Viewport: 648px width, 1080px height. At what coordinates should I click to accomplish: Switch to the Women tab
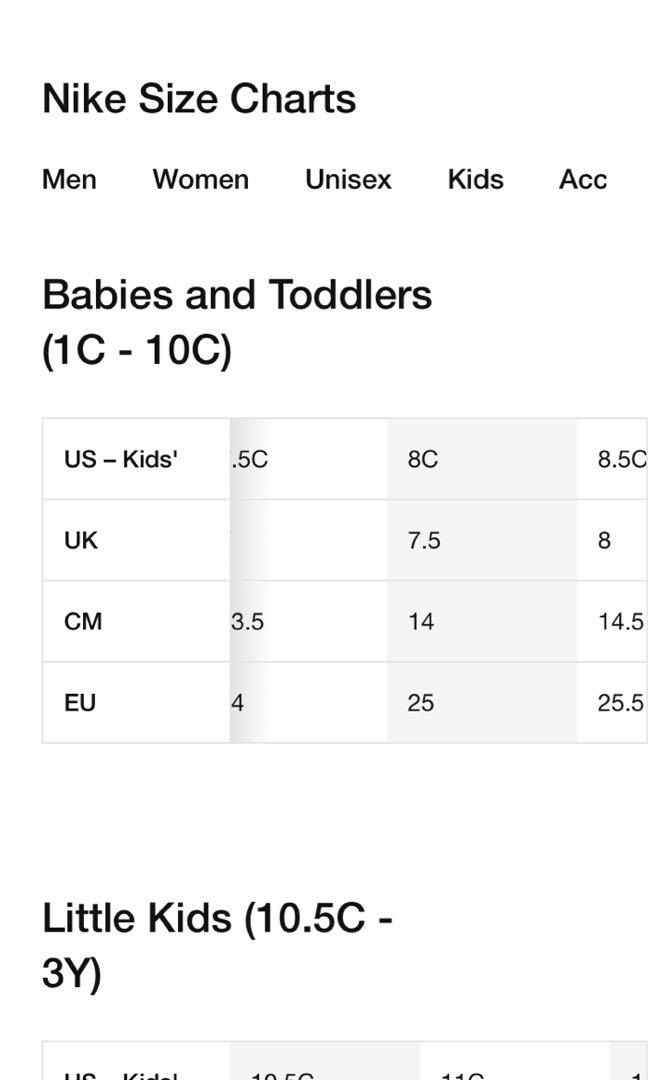[x=200, y=179]
